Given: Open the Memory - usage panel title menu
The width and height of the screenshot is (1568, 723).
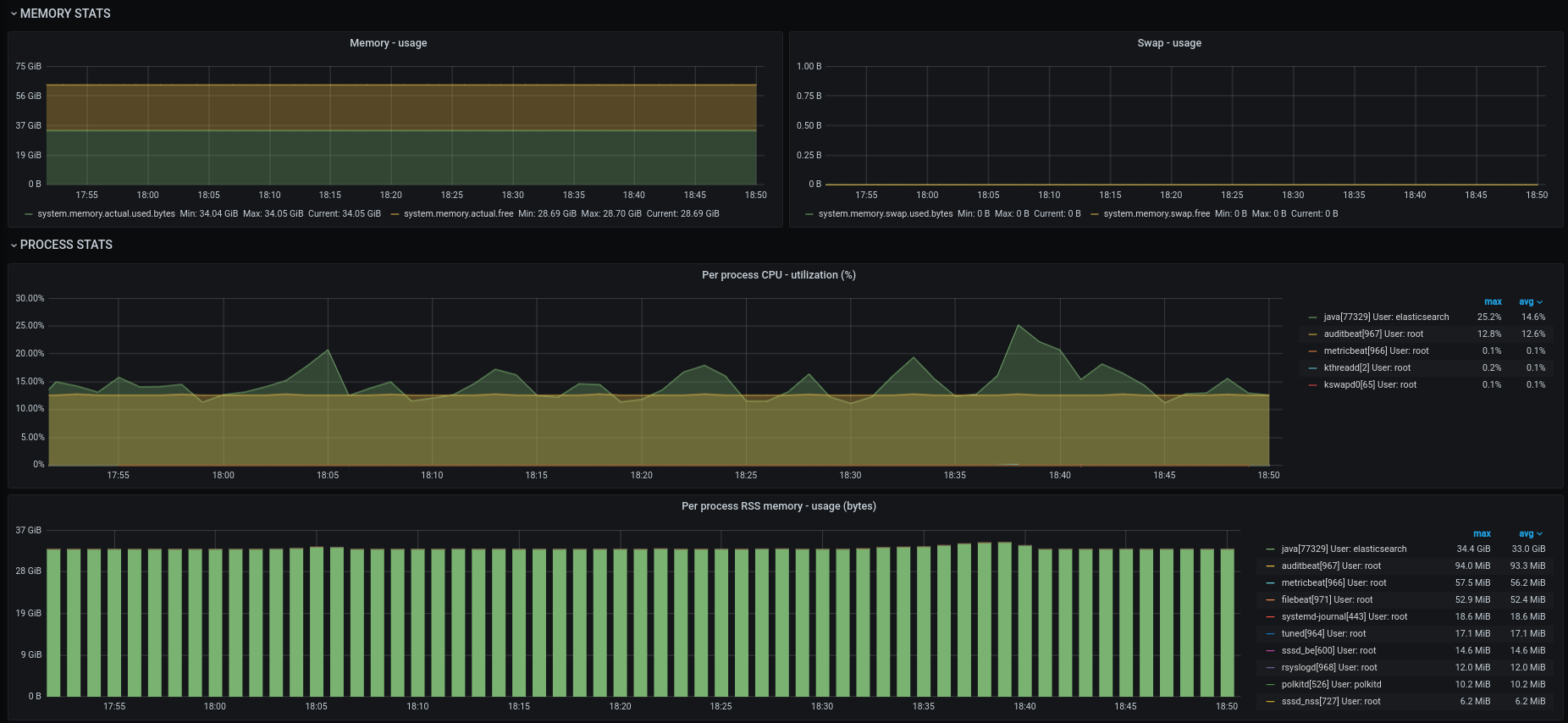Looking at the screenshot, I should [x=389, y=43].
